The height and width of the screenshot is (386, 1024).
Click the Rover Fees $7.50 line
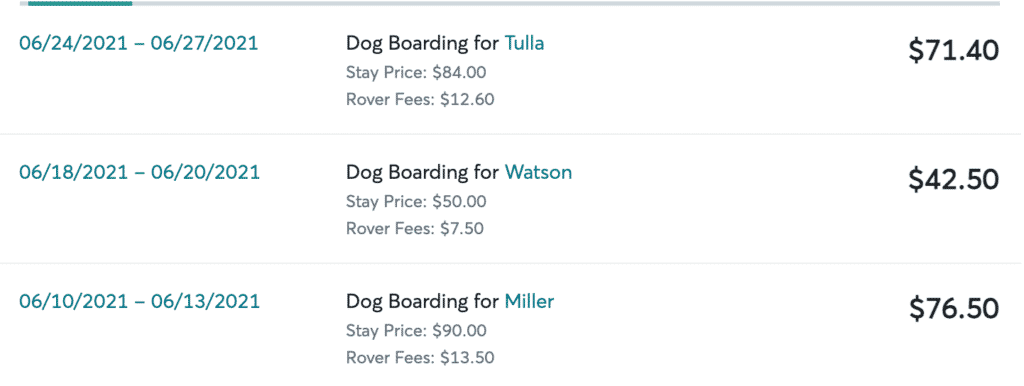tap(415, 229)
